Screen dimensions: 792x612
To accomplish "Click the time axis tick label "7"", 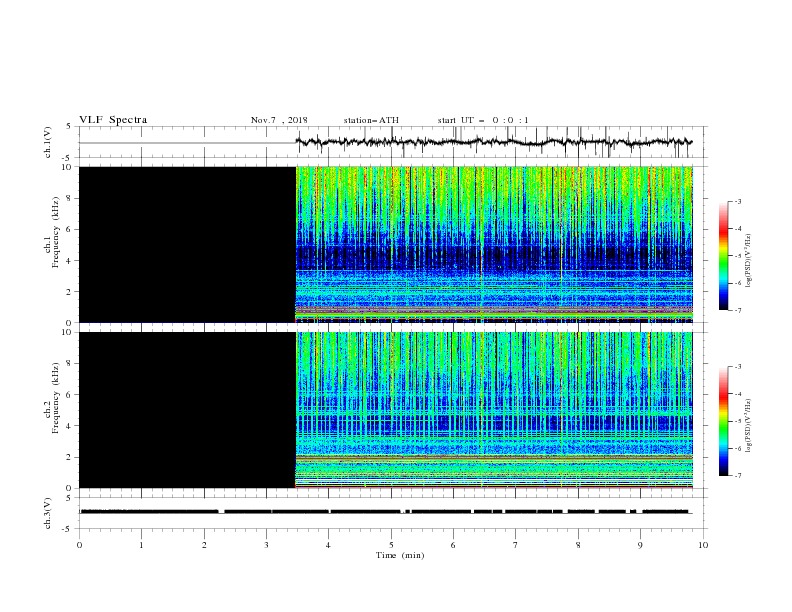I will (x=516, y=545).
